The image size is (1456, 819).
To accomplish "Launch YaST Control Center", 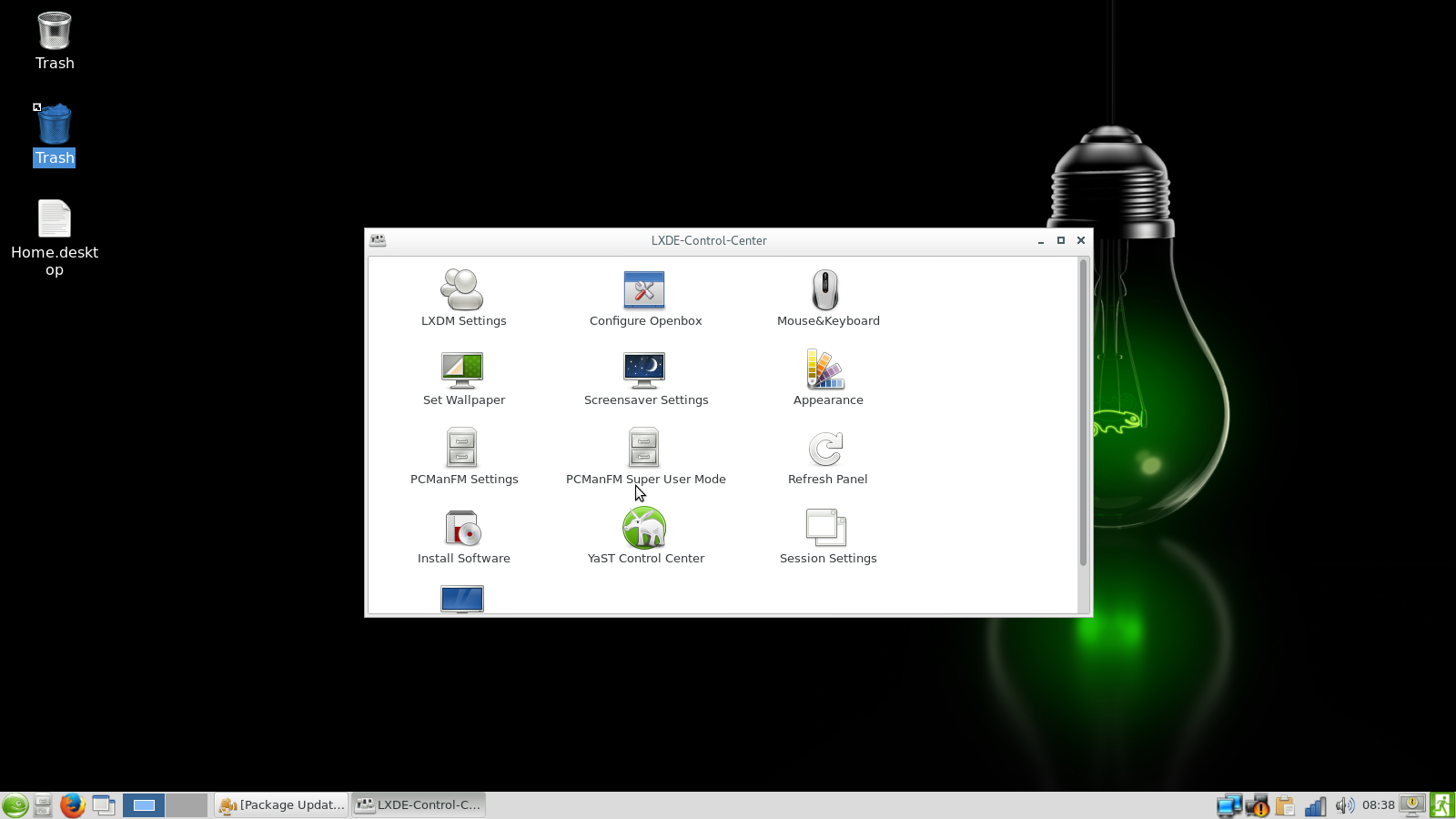I will coord(644,529).
